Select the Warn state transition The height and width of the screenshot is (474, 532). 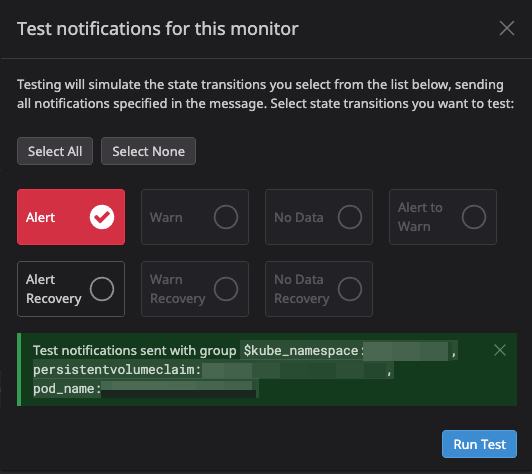pos(195,217)
